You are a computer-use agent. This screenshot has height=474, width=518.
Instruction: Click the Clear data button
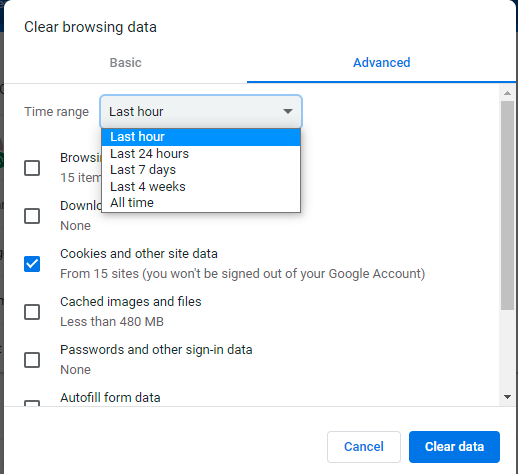[x=454, y=447]
